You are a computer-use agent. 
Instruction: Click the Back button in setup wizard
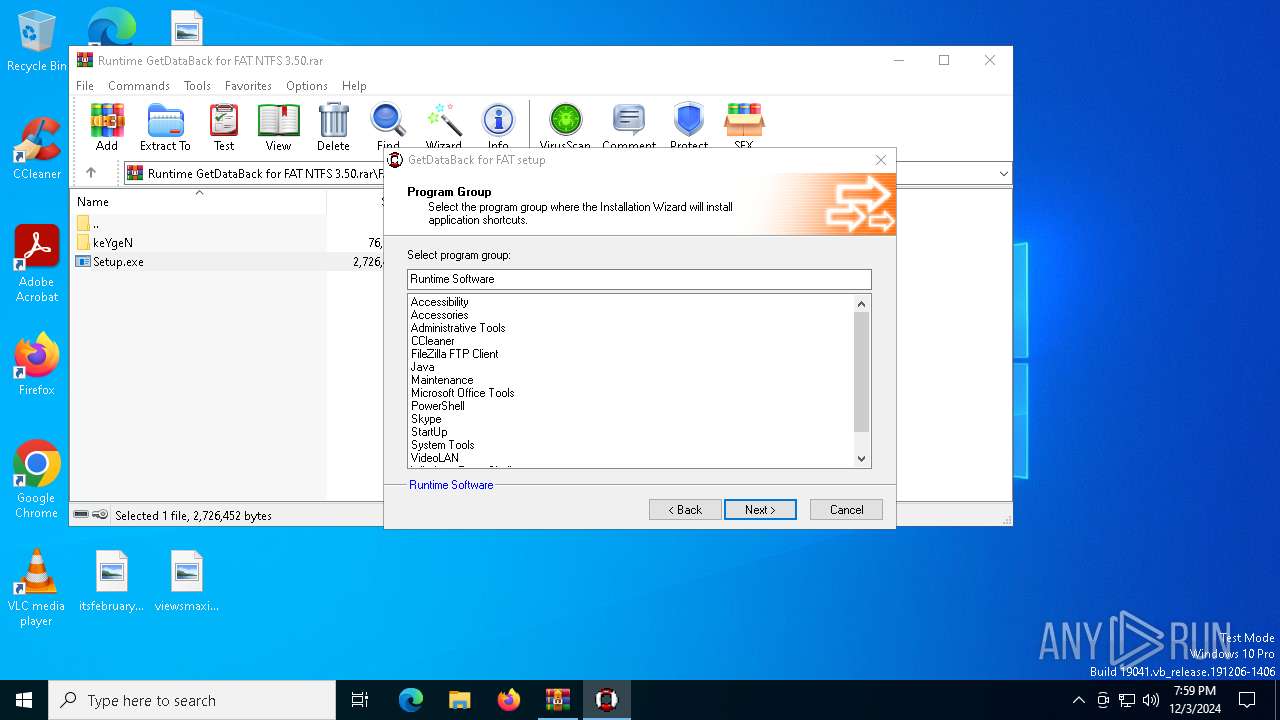coord(685,510)
